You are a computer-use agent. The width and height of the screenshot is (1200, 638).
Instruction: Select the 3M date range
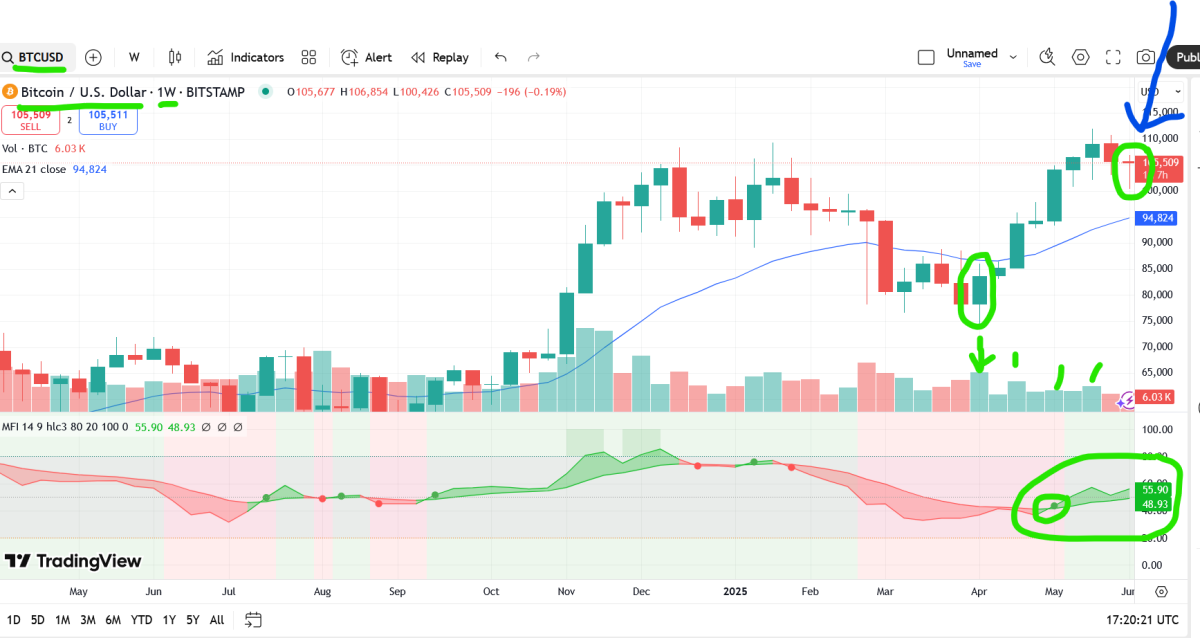click(87, 620)
